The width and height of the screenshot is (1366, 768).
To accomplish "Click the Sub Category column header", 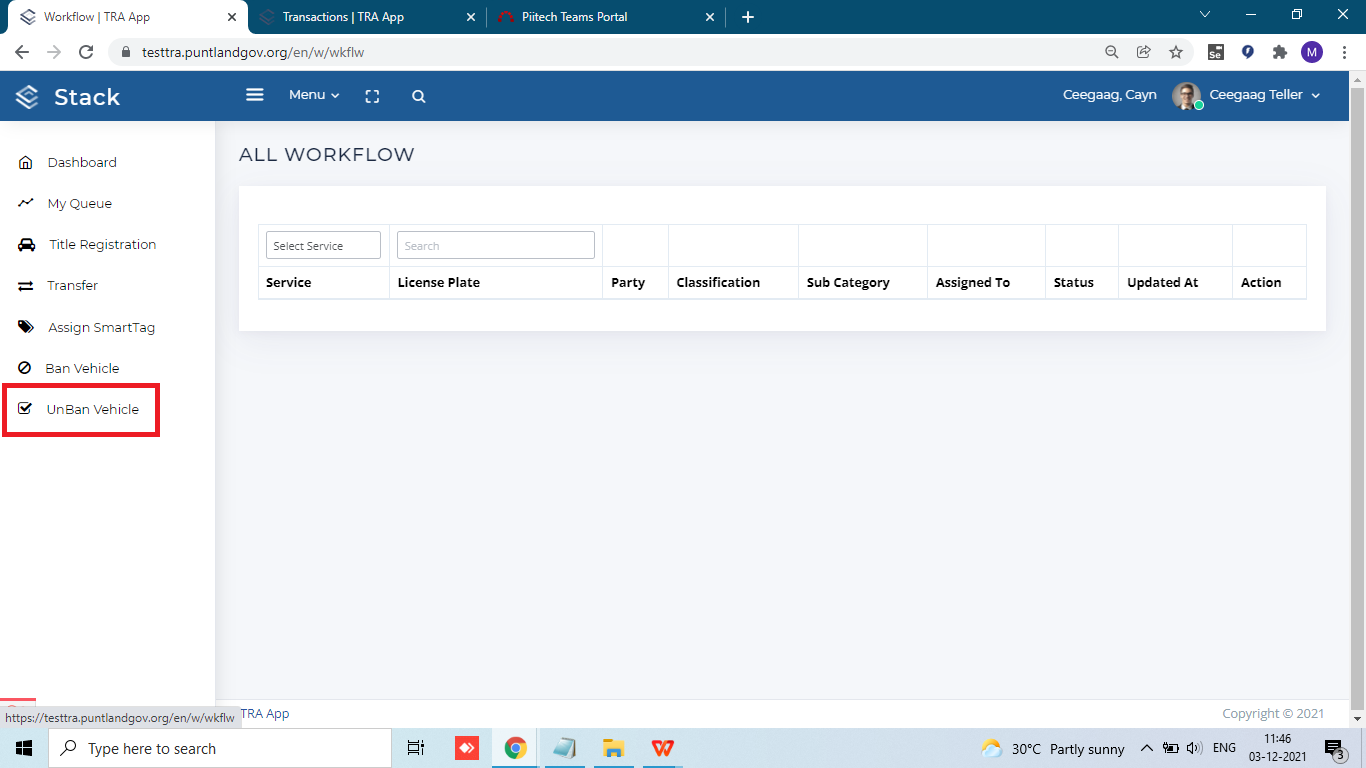I will (848, 282).
